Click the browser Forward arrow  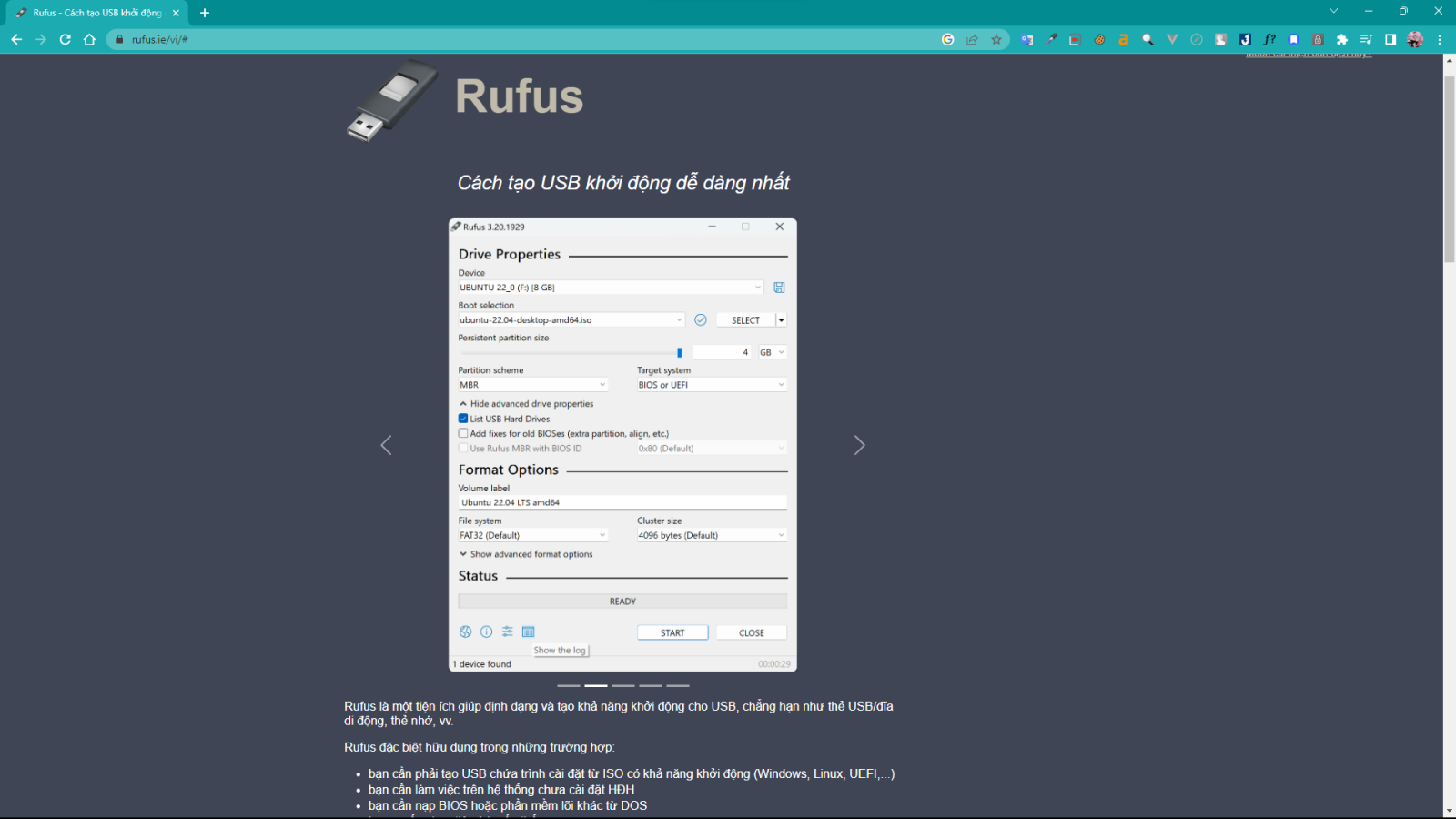coord(41,39)
